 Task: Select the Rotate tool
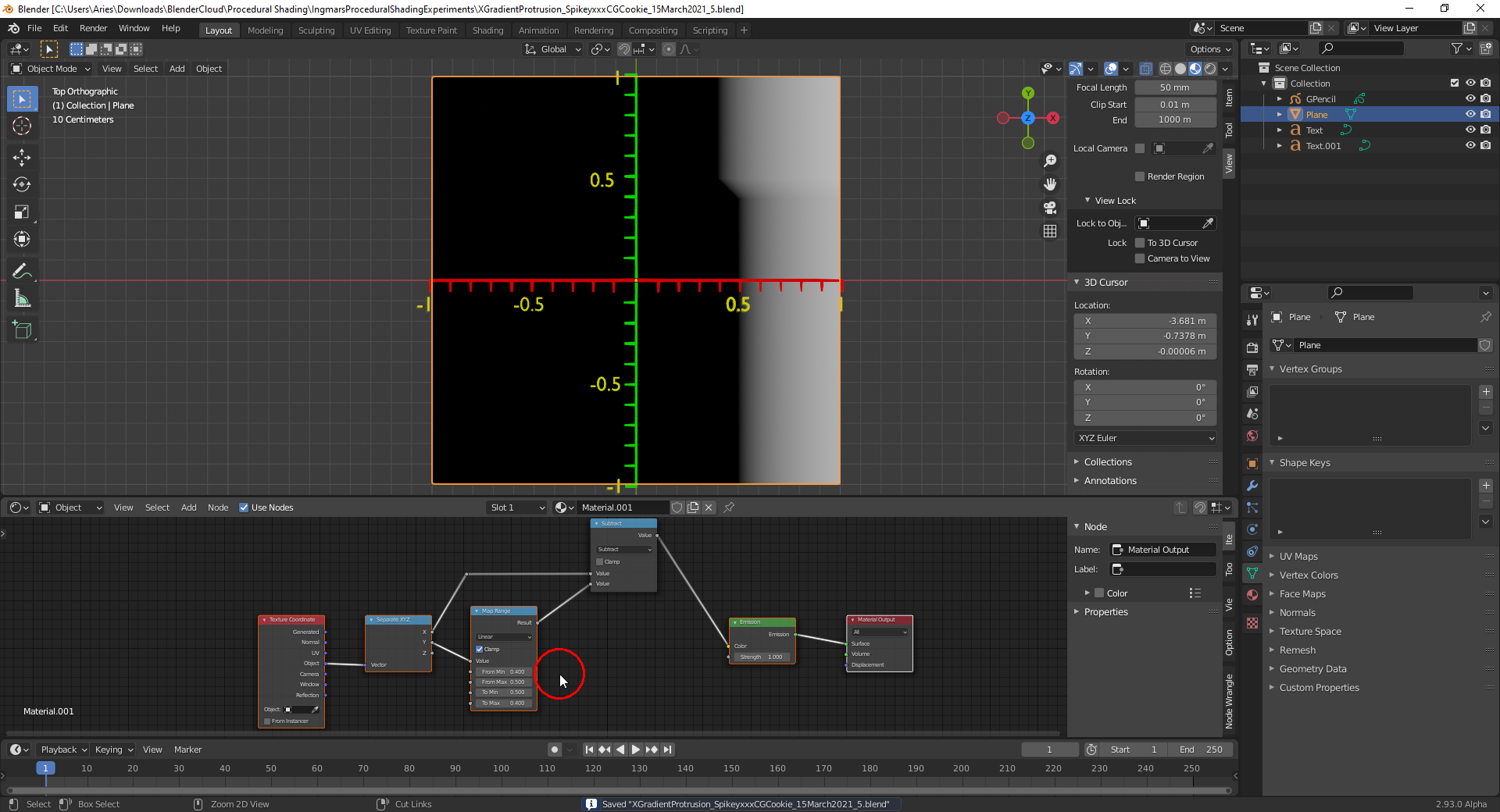[22, 185]
